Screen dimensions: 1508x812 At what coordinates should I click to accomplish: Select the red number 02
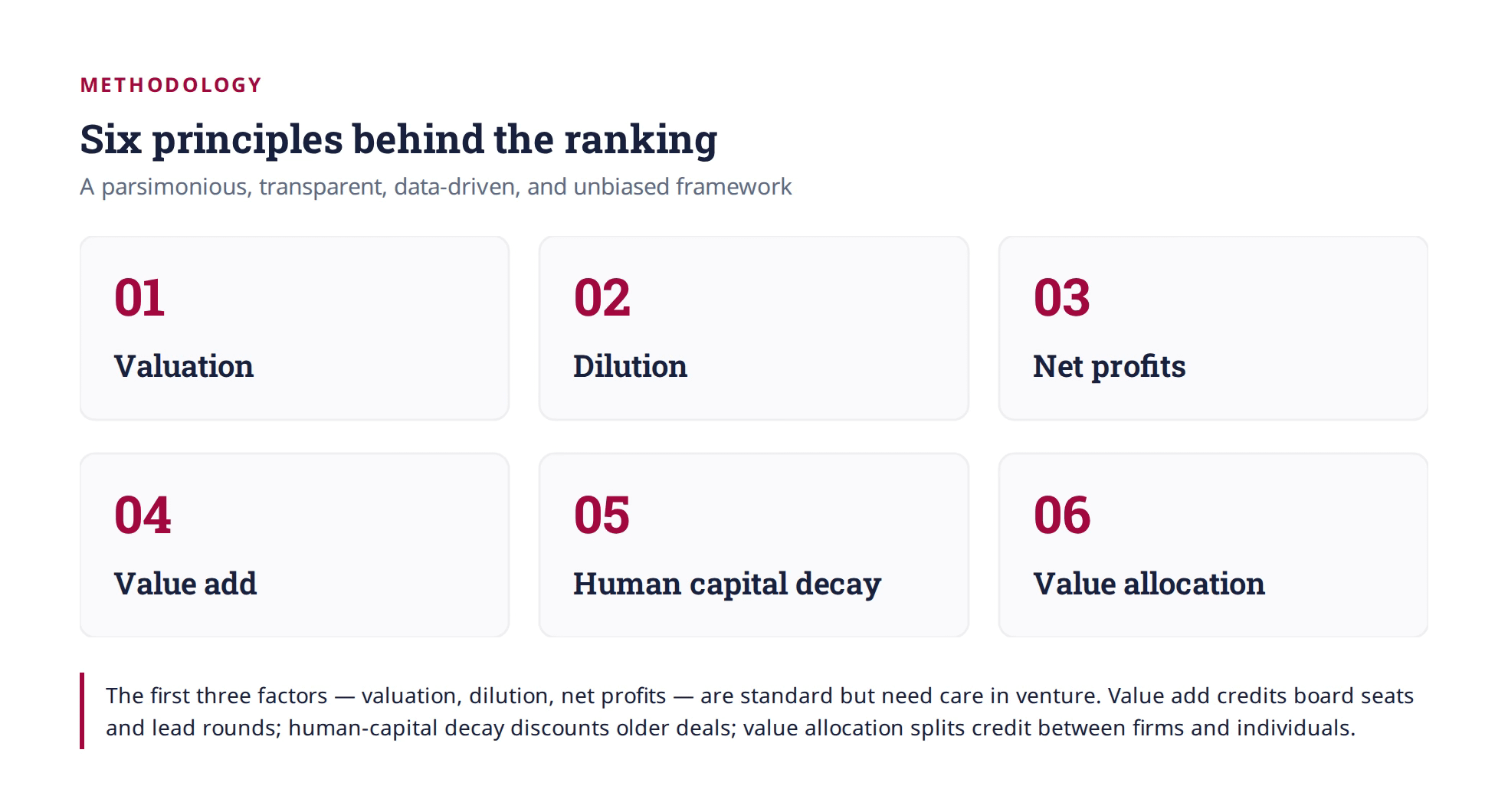(x=602, y=297)
